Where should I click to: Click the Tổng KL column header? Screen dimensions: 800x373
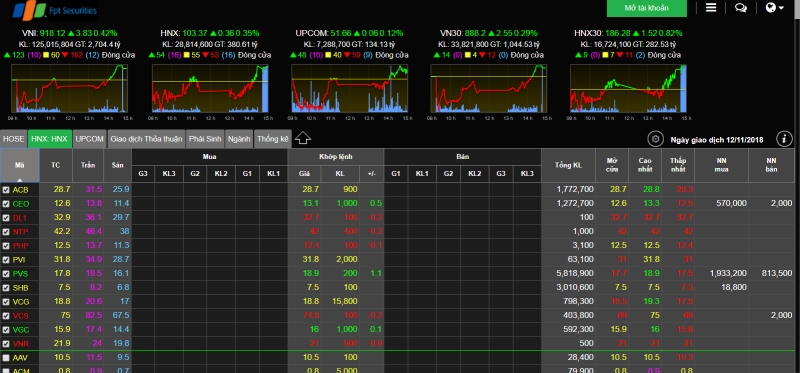[568, 165]
